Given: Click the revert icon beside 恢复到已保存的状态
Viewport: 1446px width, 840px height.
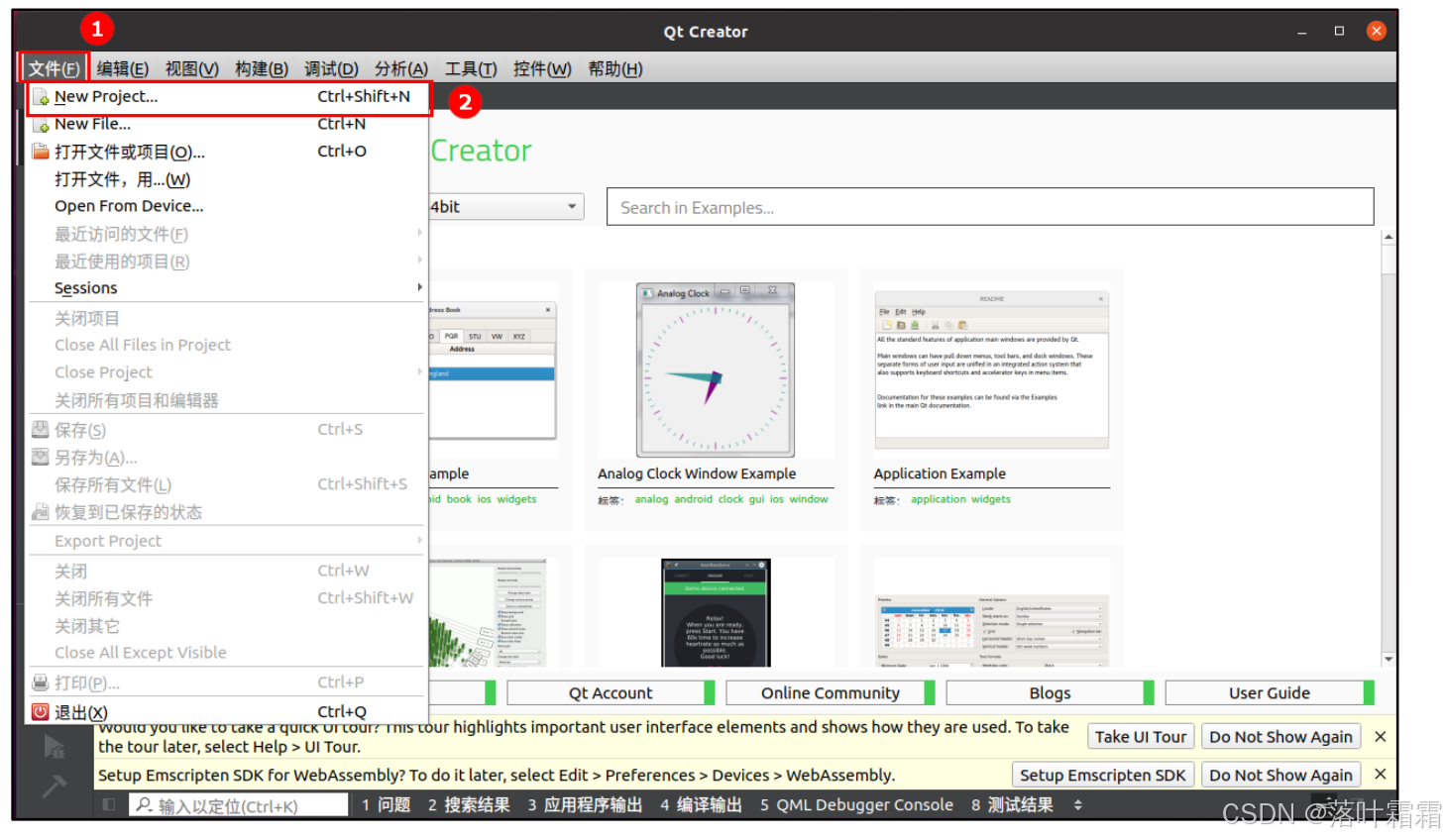Looking at the screenshot, I should pyautogui.click(x=41, y=512).
